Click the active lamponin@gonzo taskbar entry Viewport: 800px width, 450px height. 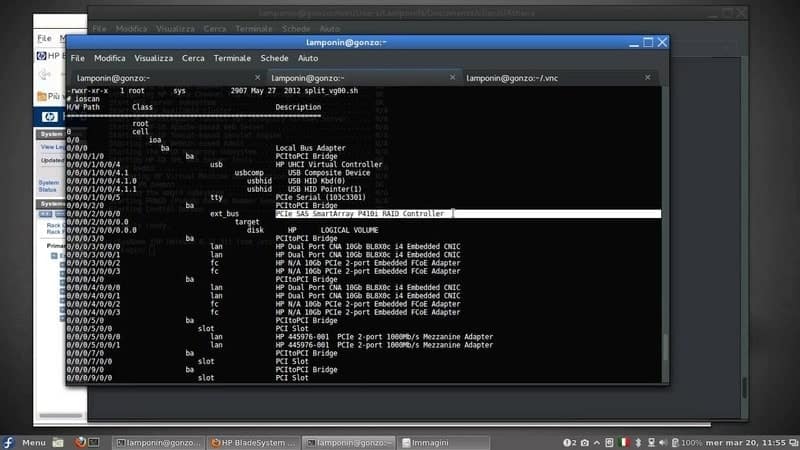(x=349, y=442)
